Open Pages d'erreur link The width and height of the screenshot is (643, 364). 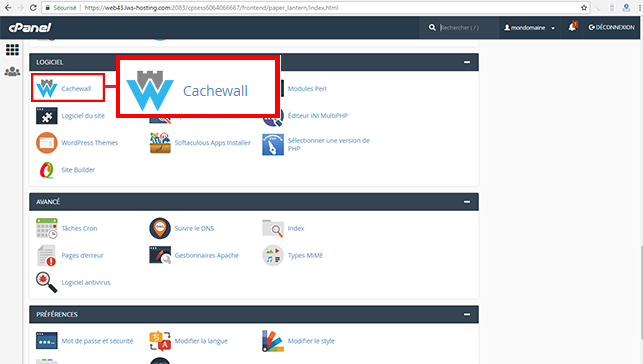[x=82, y=255]
